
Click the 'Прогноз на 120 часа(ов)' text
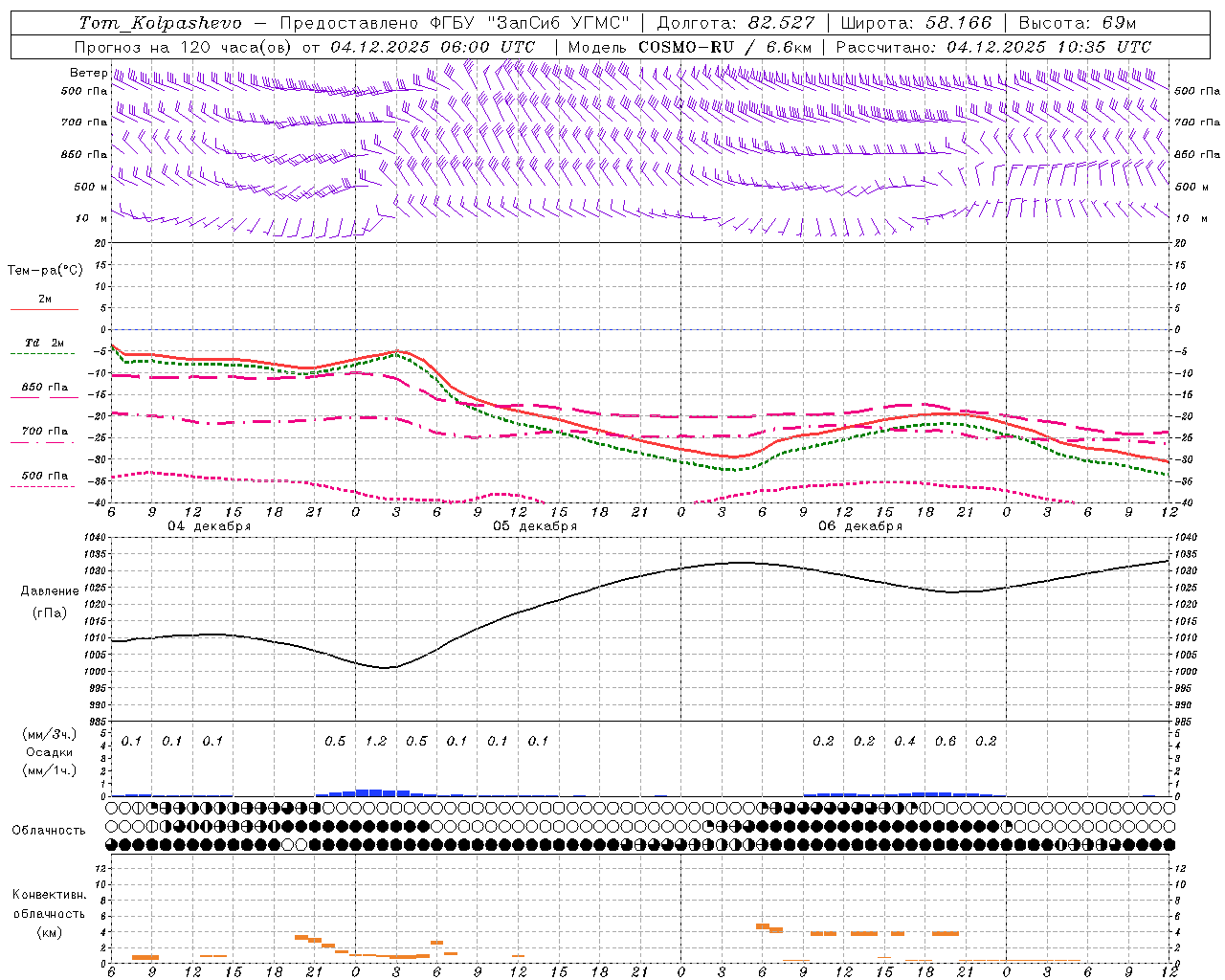(185, 47)
